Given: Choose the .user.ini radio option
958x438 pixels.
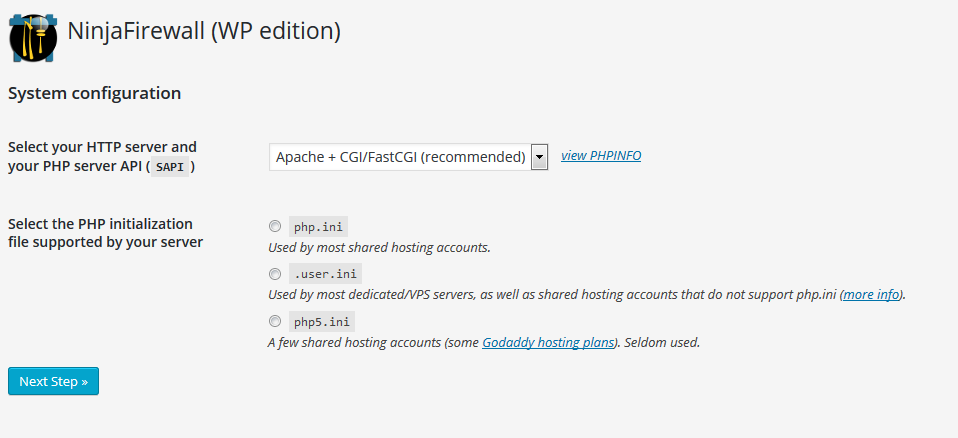Looking at the screenshot, I should [x=275, y=274].
